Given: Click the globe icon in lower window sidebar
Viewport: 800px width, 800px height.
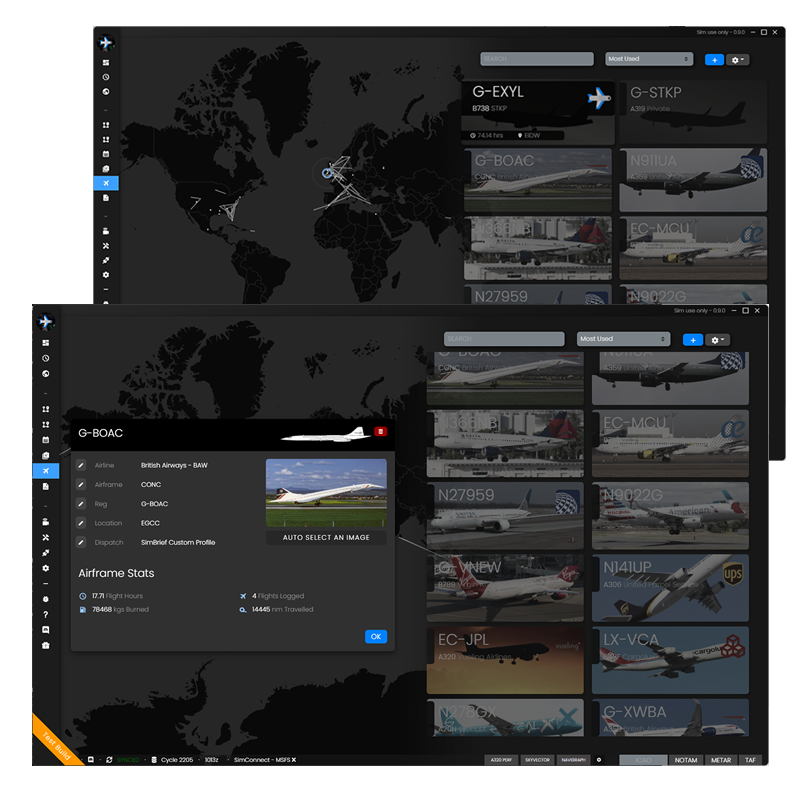Looking at the screenshot, I should pyautogui.click(x=46, y=374).
